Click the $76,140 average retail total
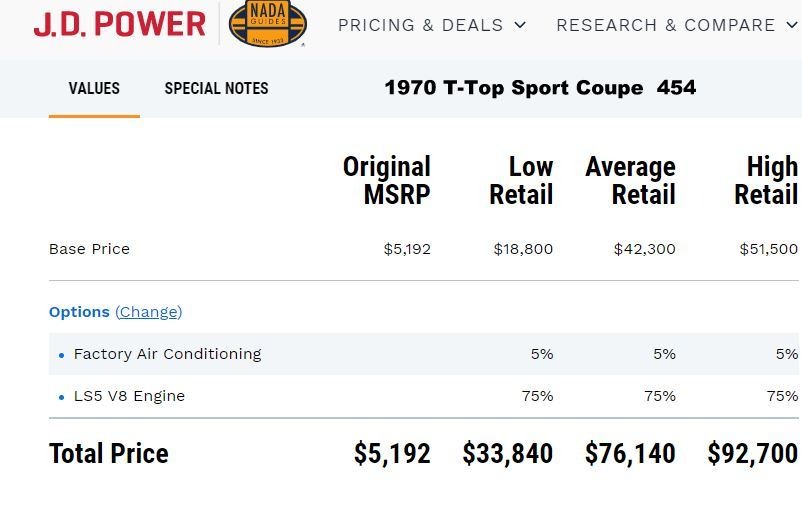802x508 pixels. click(630, 453)
